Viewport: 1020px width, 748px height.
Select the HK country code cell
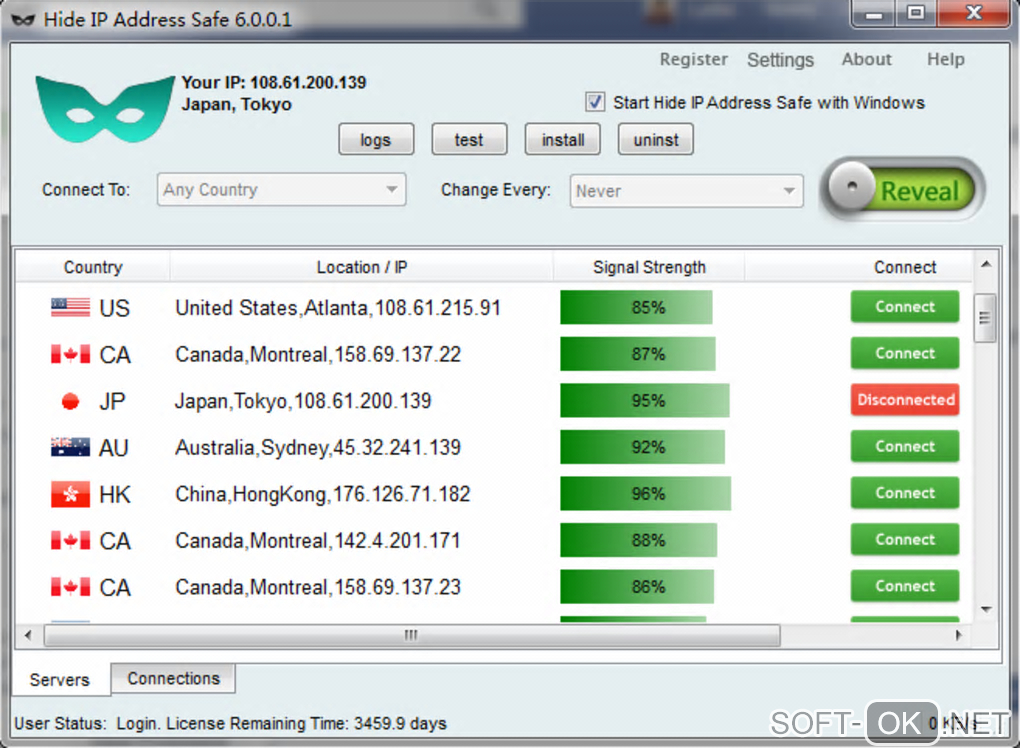point(114,494)
